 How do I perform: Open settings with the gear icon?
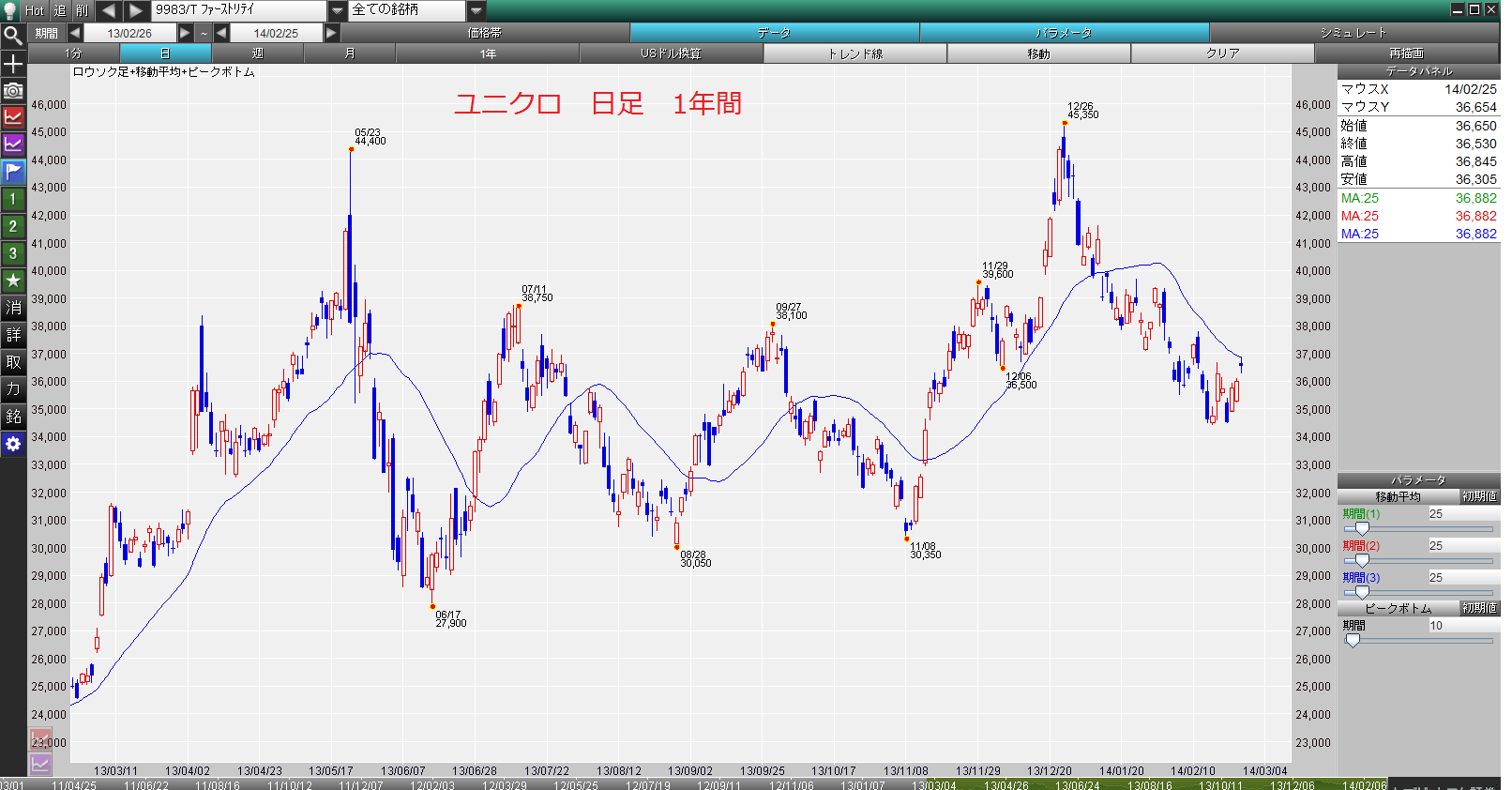(x=13, y=444)
